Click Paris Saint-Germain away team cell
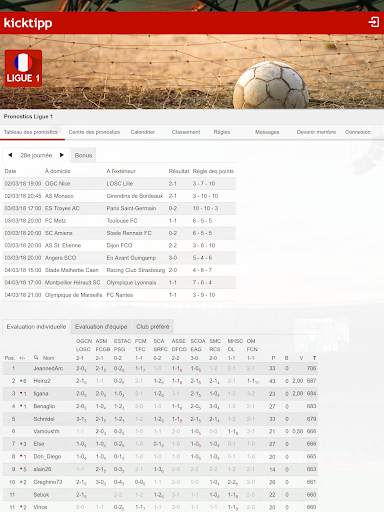The image size is (384, 512). coord(131,208)
